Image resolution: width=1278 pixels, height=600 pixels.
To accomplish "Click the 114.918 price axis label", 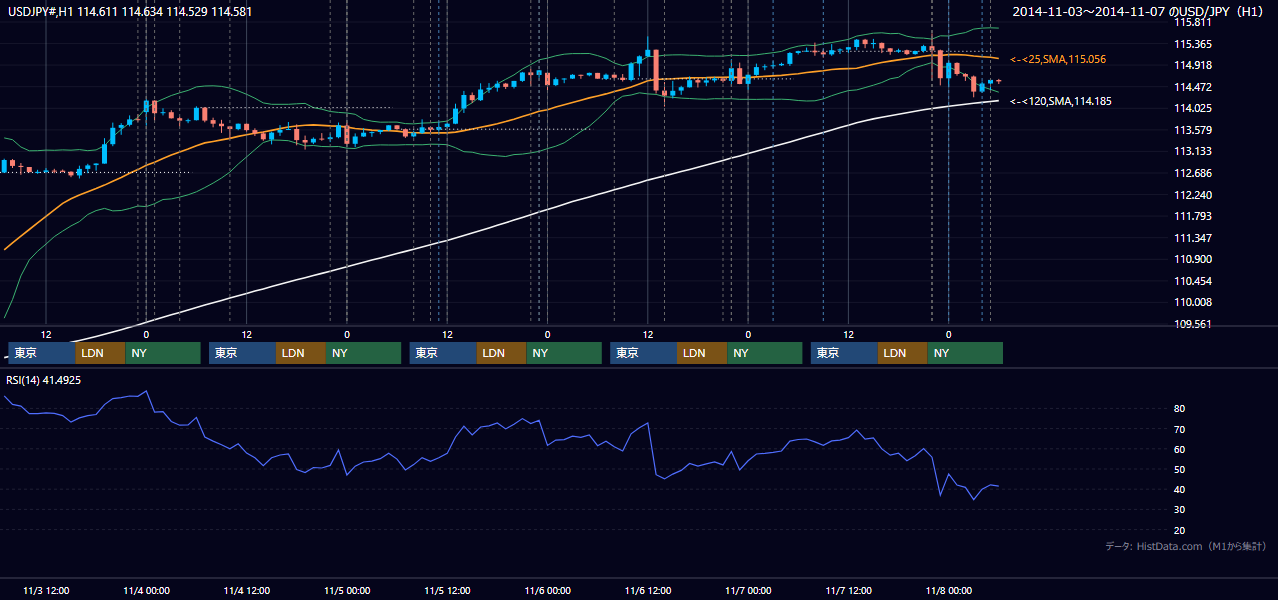I will click(1192, 65).
